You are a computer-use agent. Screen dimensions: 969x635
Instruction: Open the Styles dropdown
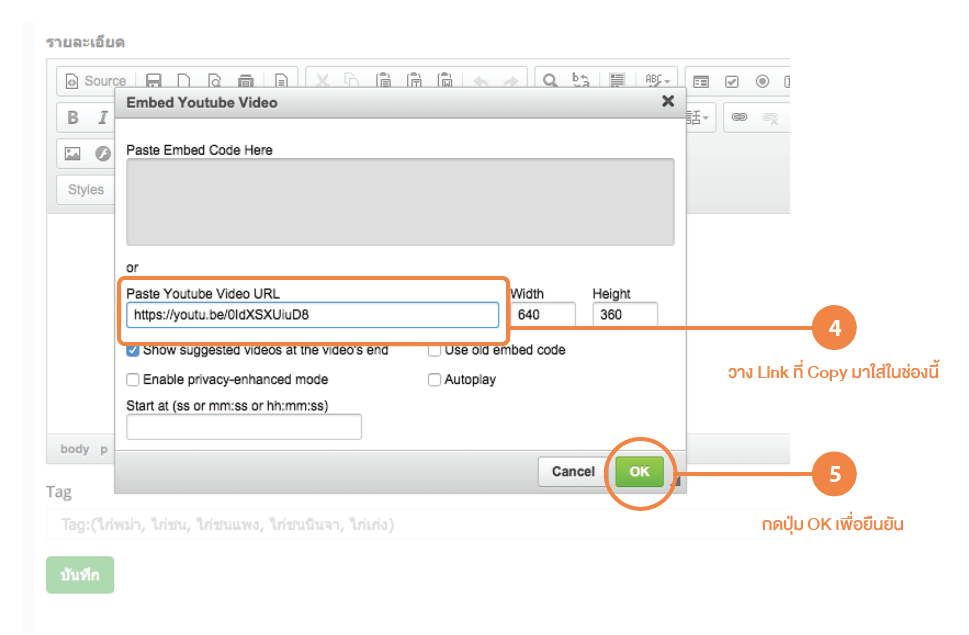[x=86, y=190]
